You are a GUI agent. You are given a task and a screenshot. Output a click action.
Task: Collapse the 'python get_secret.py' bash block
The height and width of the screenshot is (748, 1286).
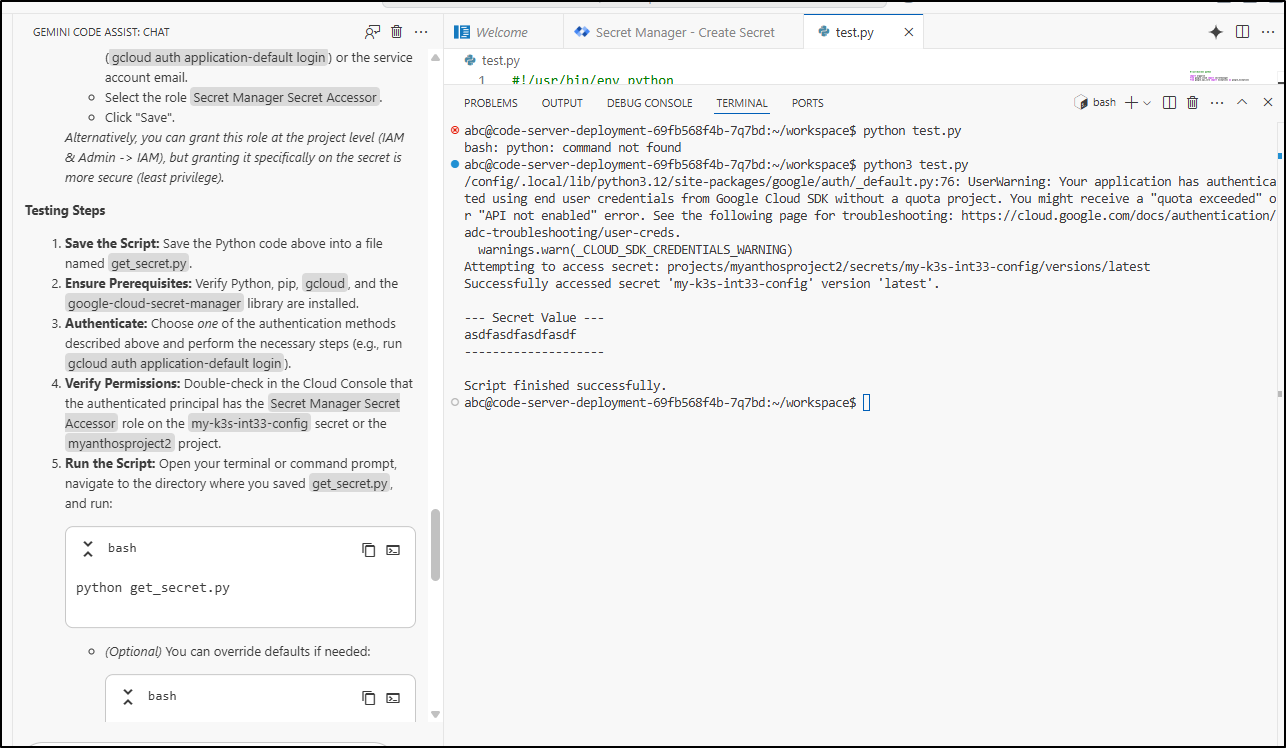pyautogui.click(x=88, y=549)
